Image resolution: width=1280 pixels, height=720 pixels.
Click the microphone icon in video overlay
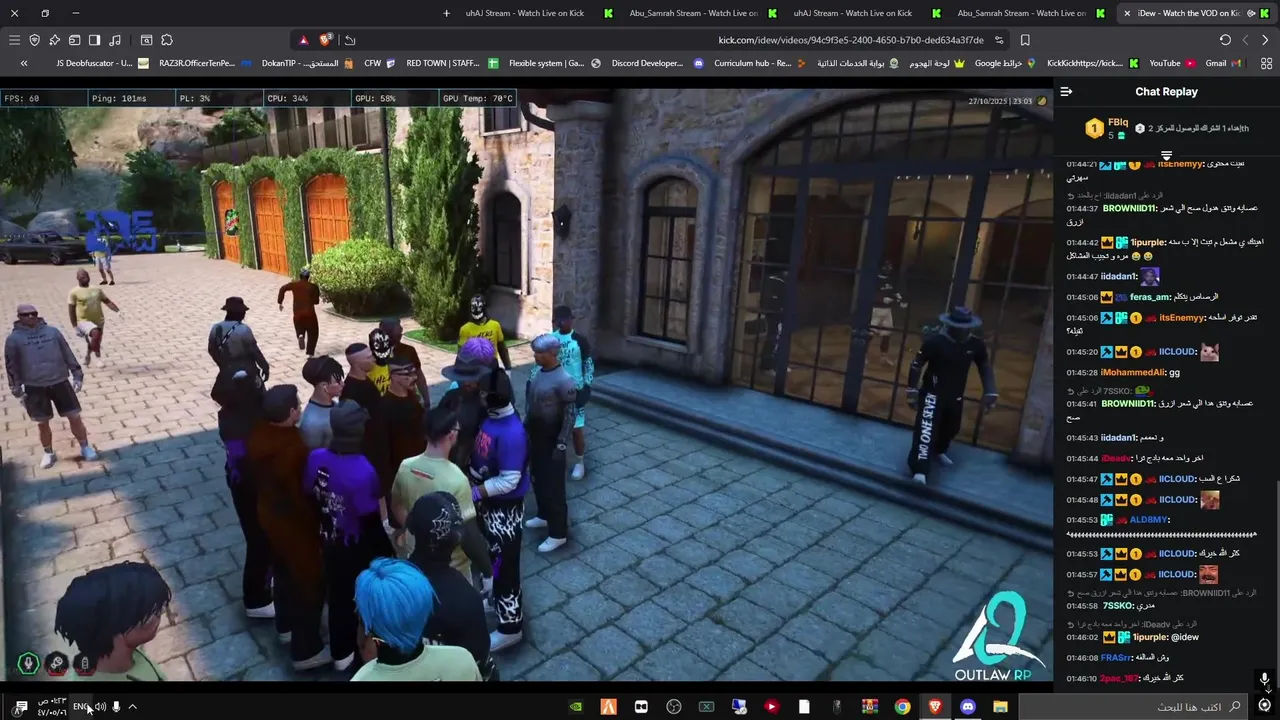28,663
